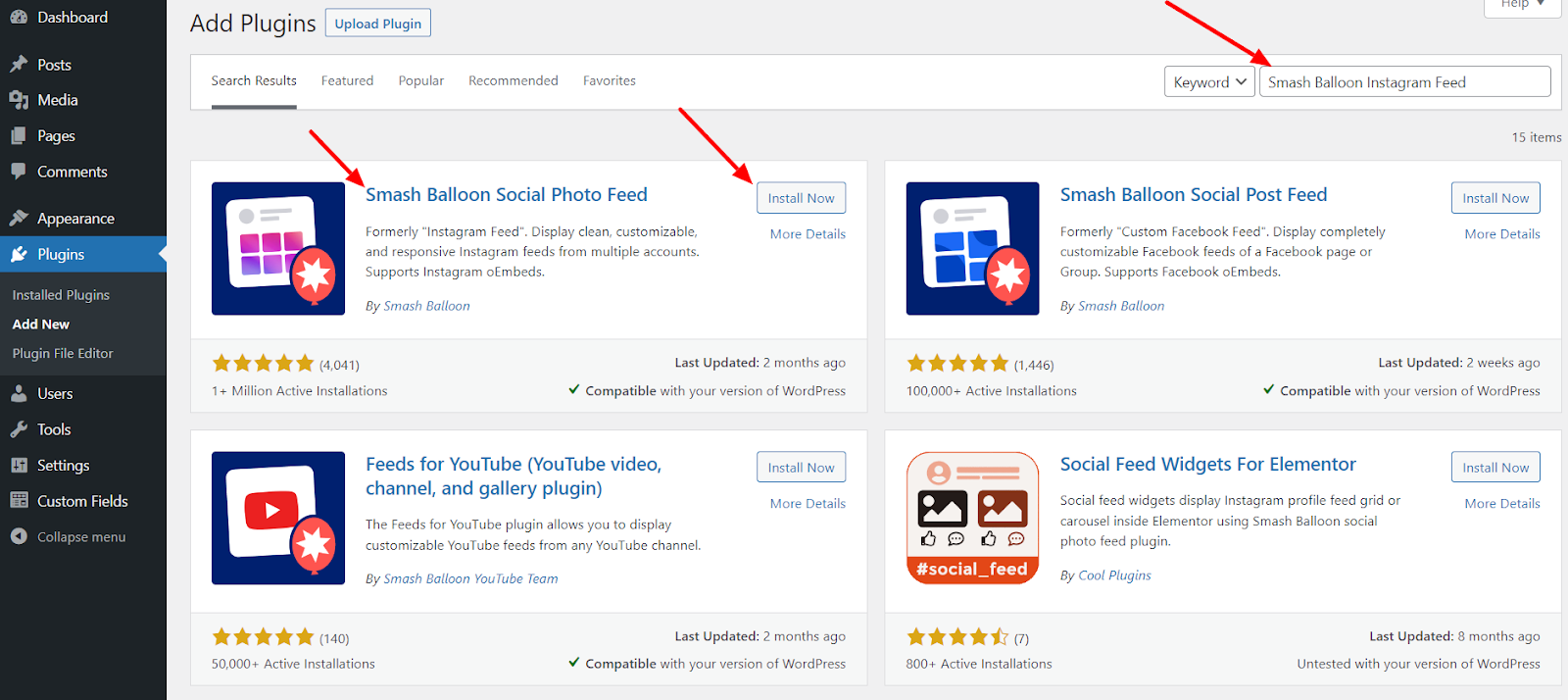Switch to the Recommended tab
The height and width of the screenshot is (700, 1568).
tap(514, 81)
